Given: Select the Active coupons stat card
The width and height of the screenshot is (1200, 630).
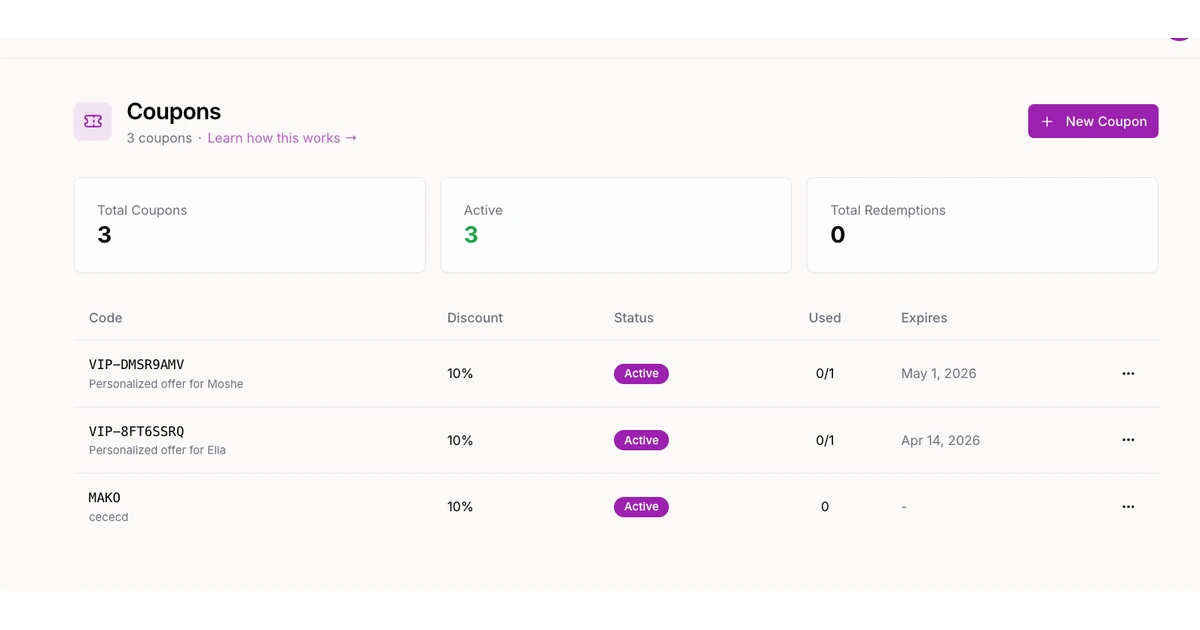Looking at the screenshot, I should click(615, 225).
